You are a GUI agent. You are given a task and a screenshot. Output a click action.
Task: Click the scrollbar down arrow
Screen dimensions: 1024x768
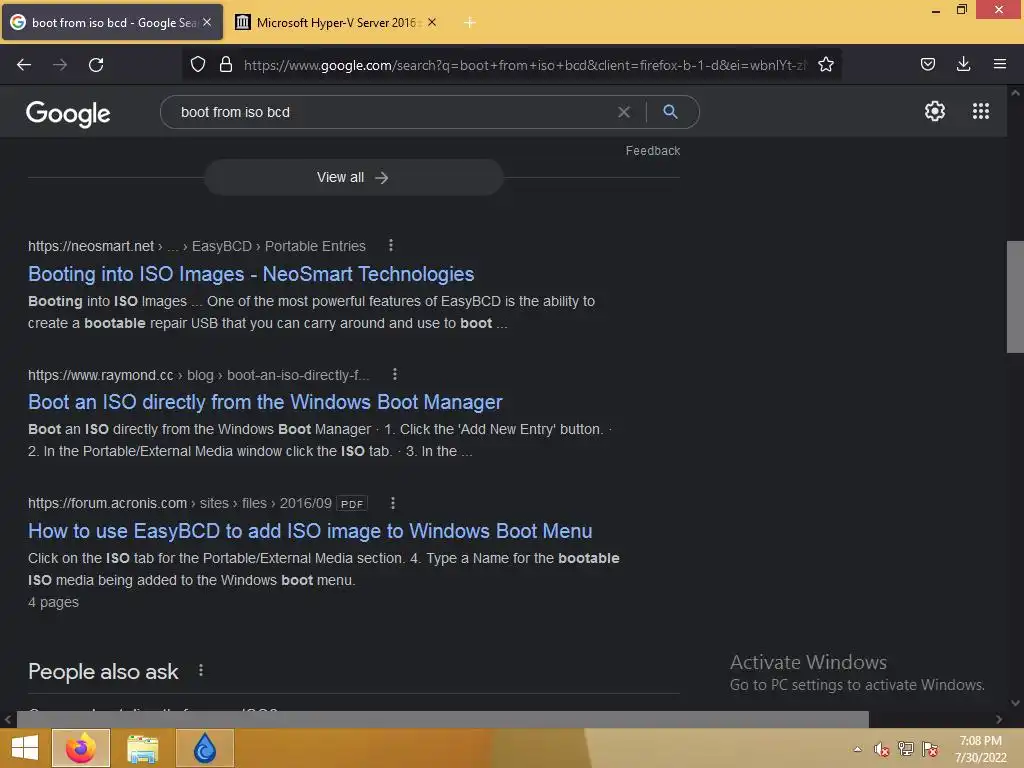coord(1015,703)
